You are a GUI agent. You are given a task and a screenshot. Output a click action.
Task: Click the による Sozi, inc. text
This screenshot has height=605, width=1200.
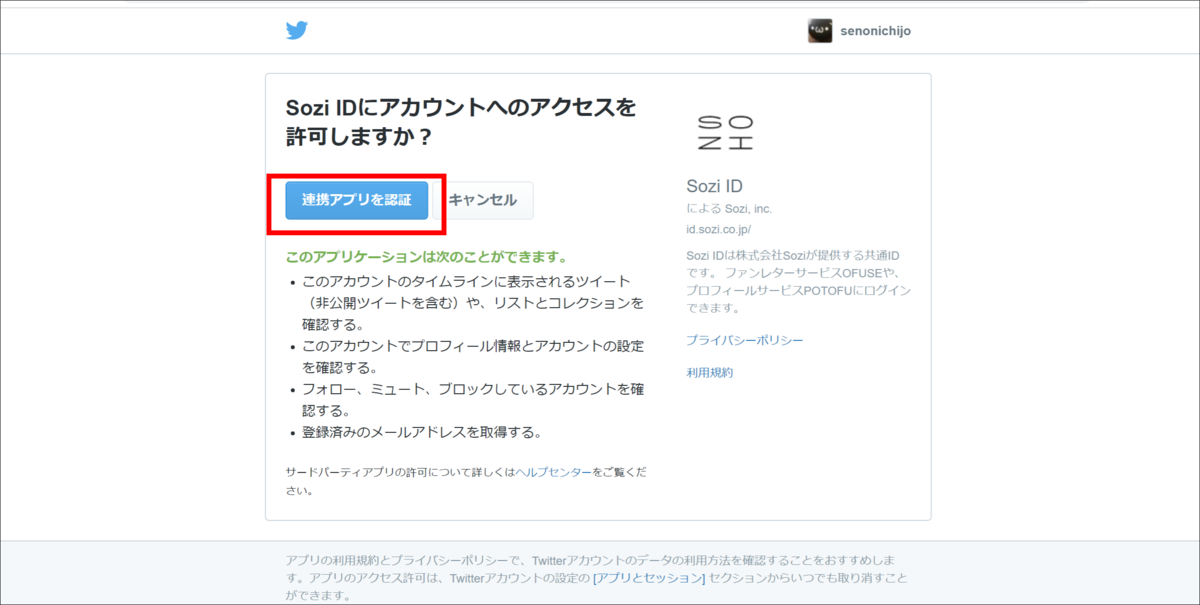pyautogui.click(x=730, y=209)
